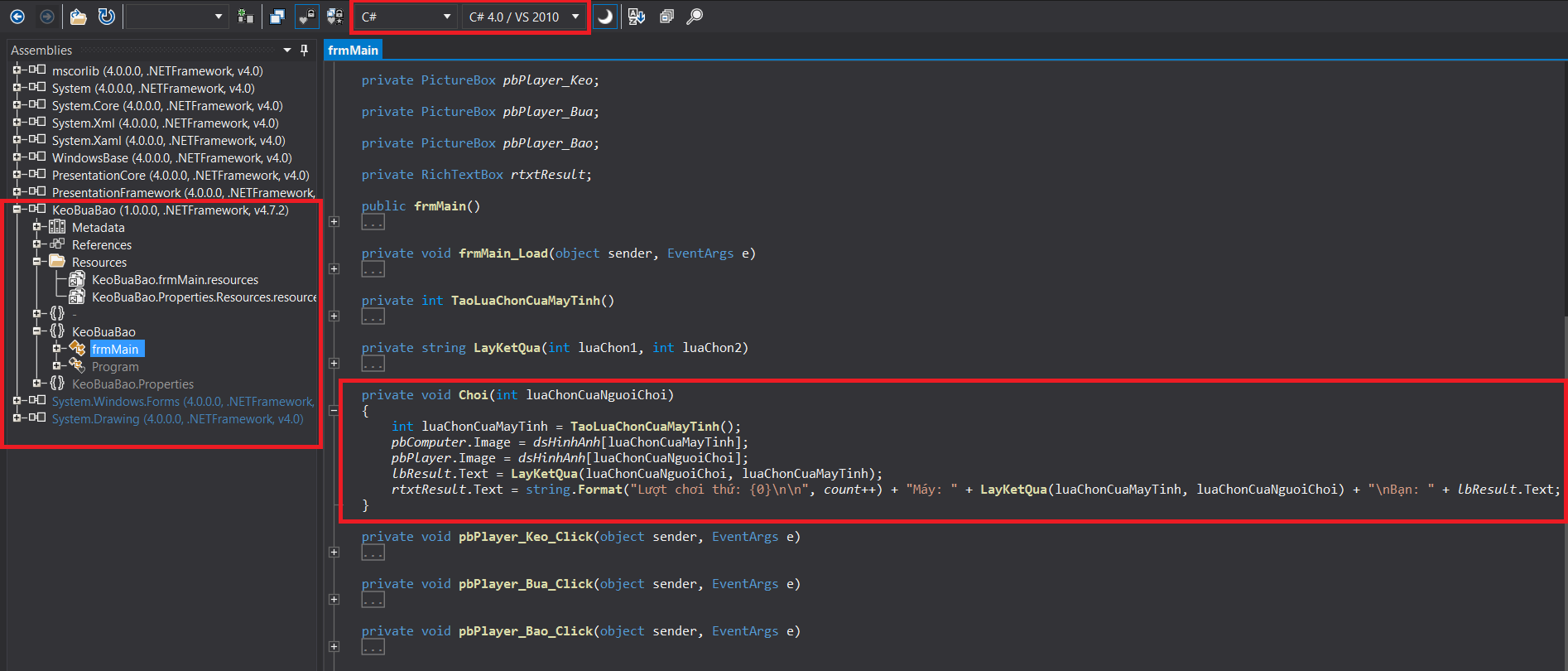Click the frmMain class icon
The width and height of the screenshot is (1568, 671).
pyautogui.click(x=77, y=349)
